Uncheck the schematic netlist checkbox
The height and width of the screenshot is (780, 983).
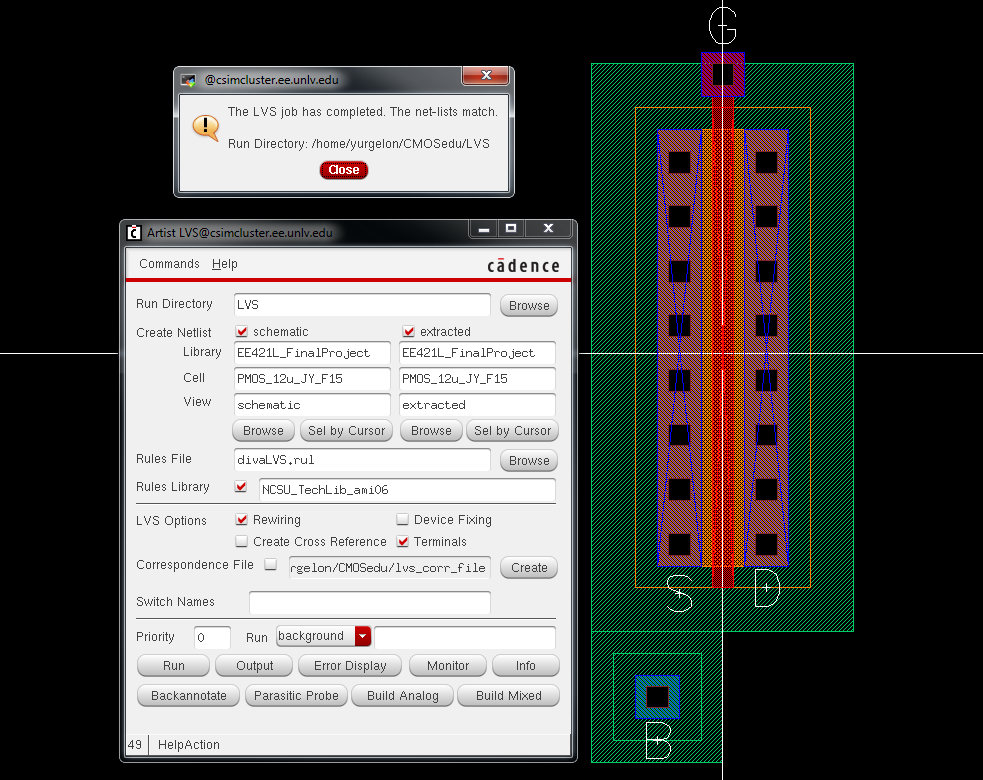(241, 331)
